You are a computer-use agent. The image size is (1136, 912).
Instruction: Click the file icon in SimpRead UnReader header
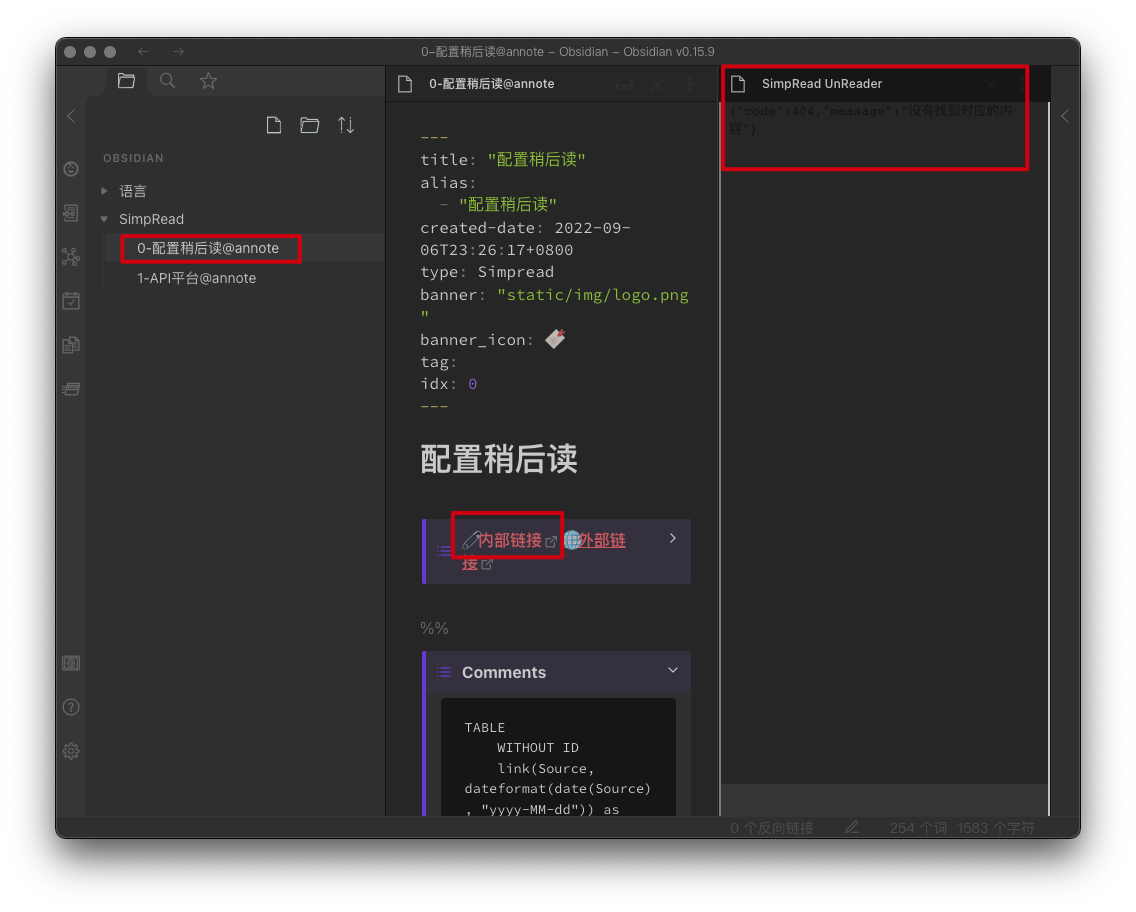coord(738,84)
